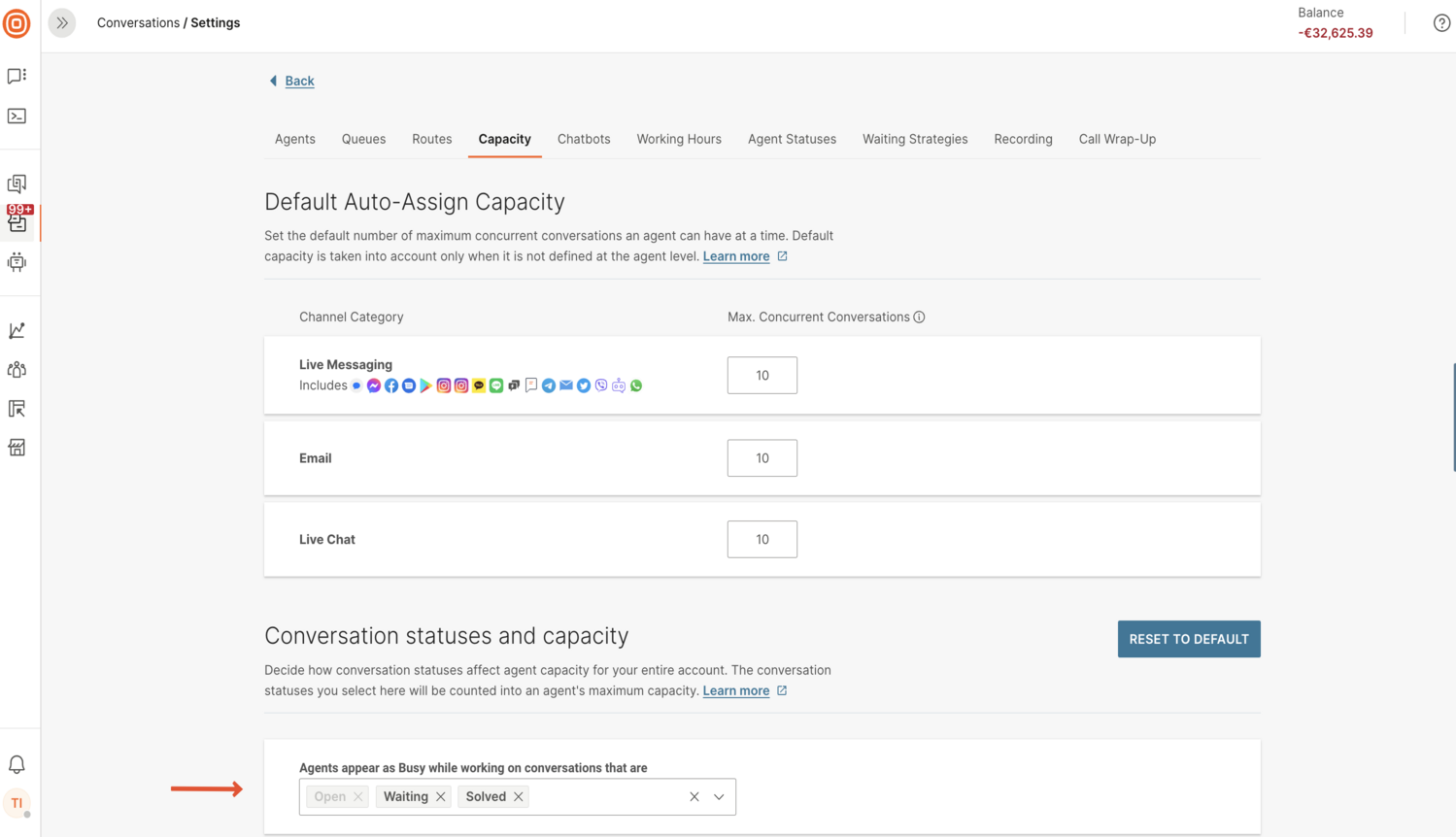Open the stacked chat windows sidebar icon
Viewport: 1456px width, 837px height.
click(17, 184)
